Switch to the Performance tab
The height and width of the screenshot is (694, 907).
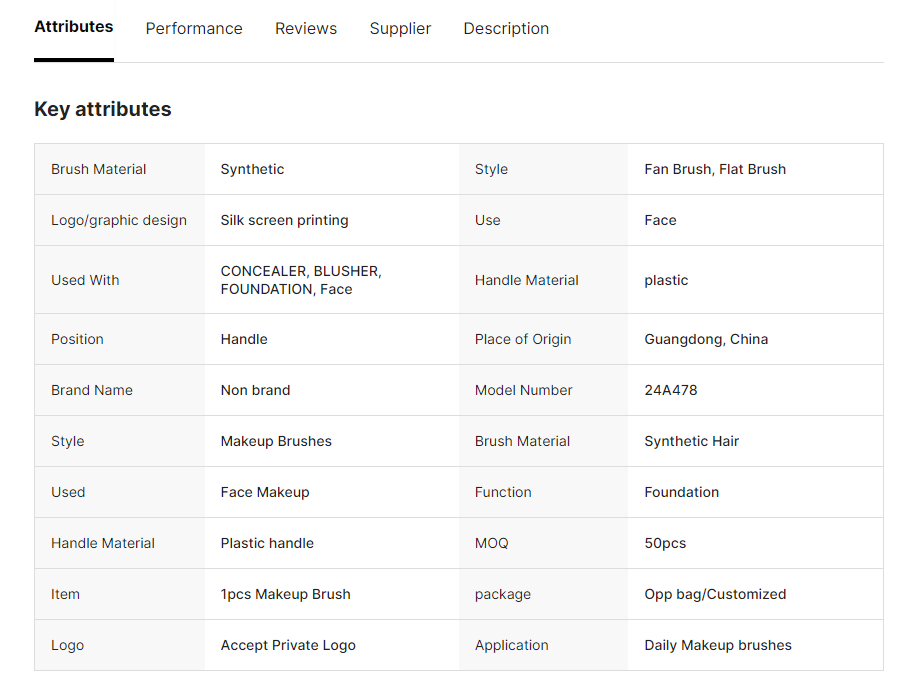tap(194, 28)
